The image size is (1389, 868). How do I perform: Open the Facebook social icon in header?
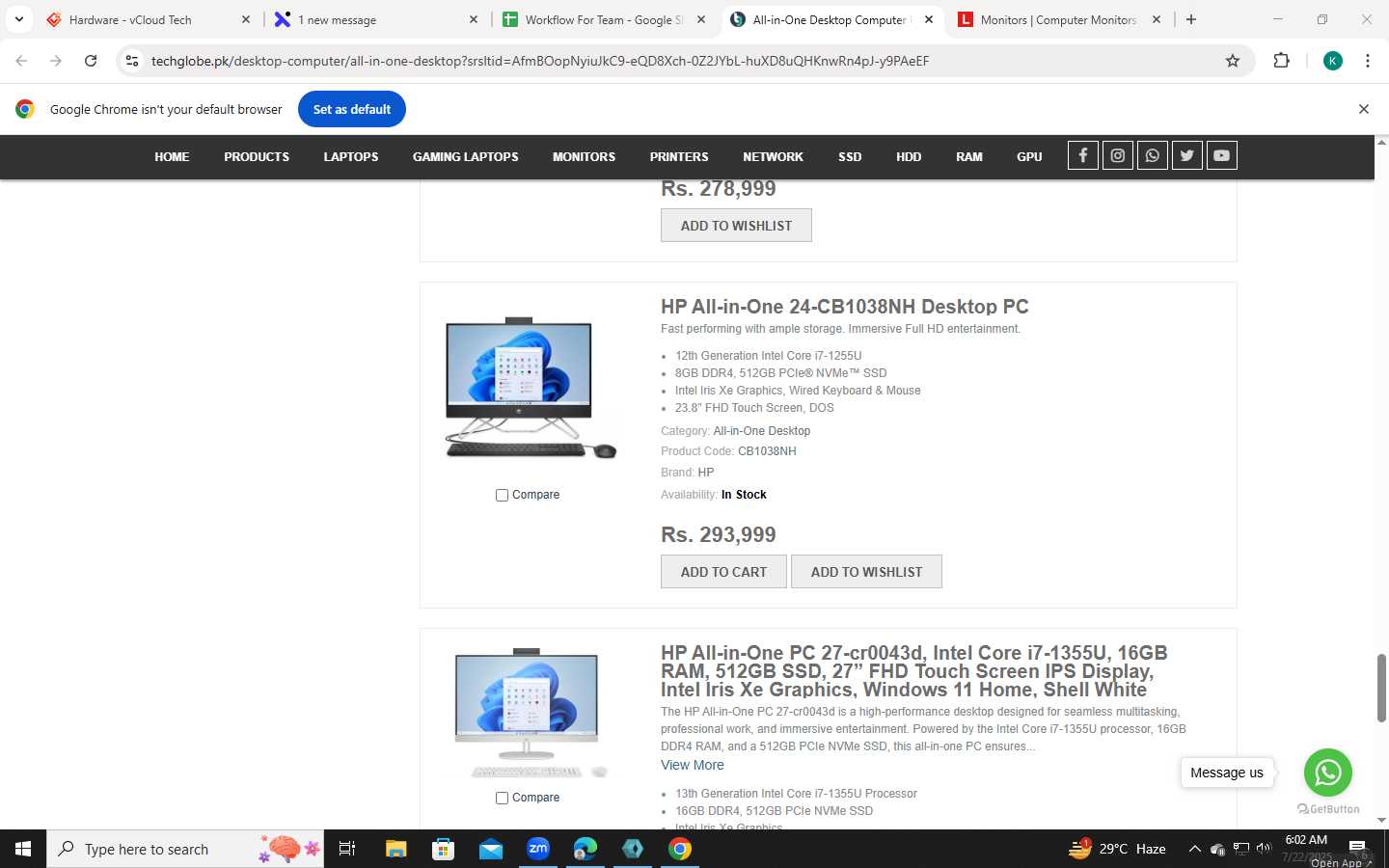(x=1083, y=155)
